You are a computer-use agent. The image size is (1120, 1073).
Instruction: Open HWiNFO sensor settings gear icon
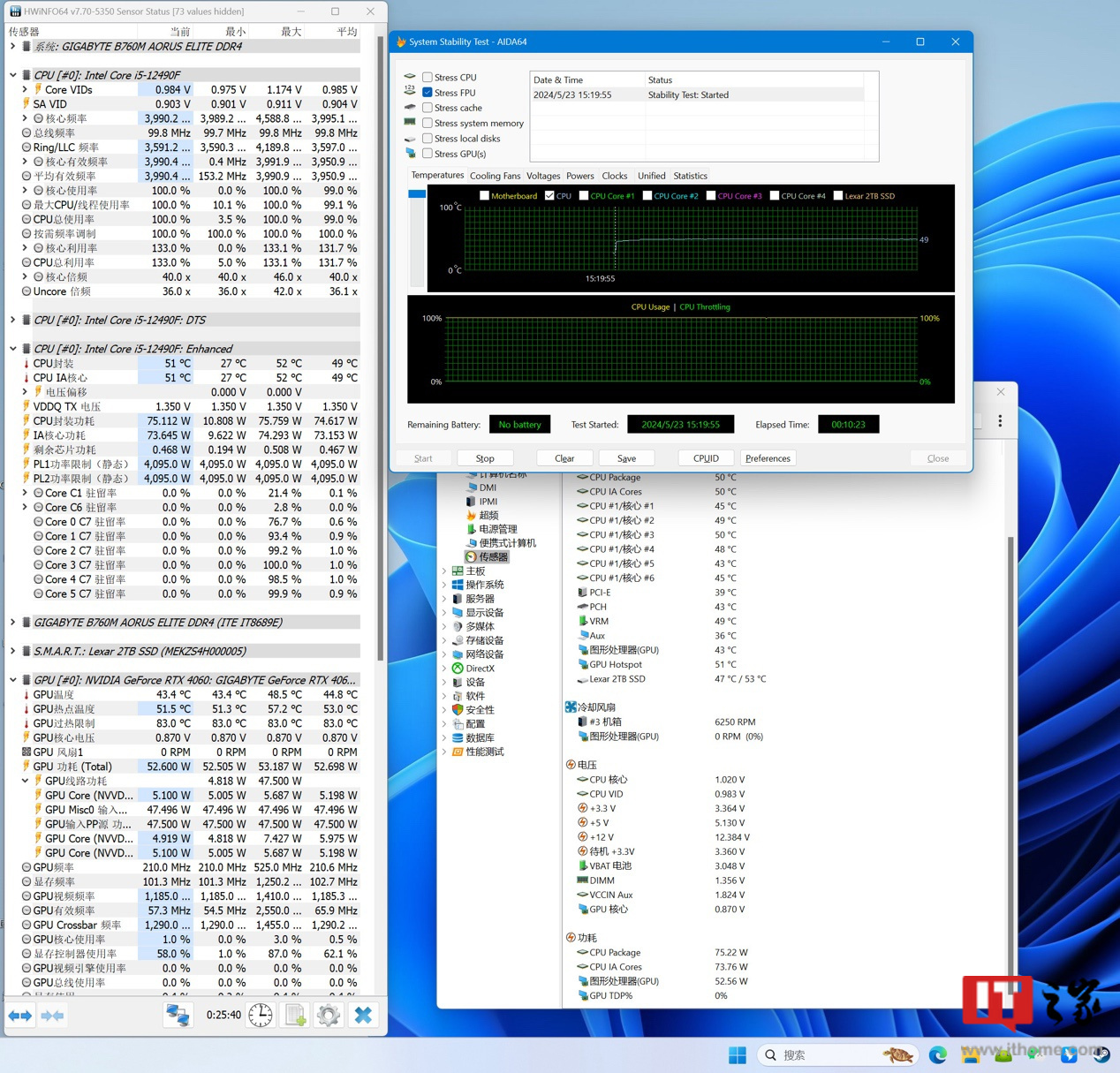(329, 1016)
